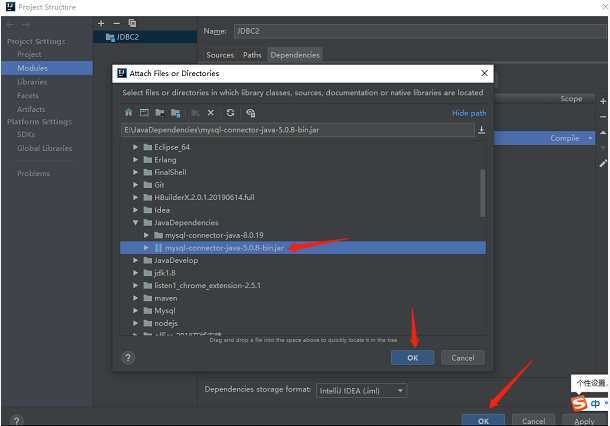
Task: Switch to the Paths tab
Action: (252, 55)
